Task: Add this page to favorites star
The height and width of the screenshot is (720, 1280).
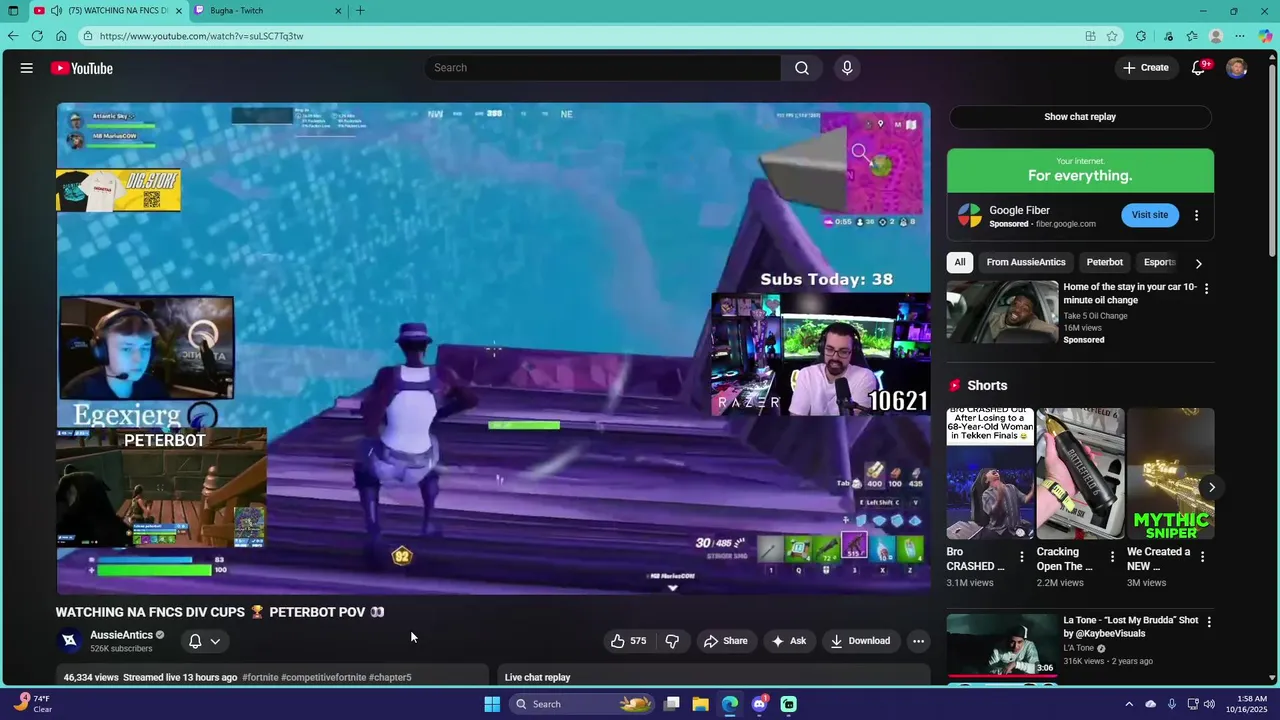Action: click(x=1112, y=36)
